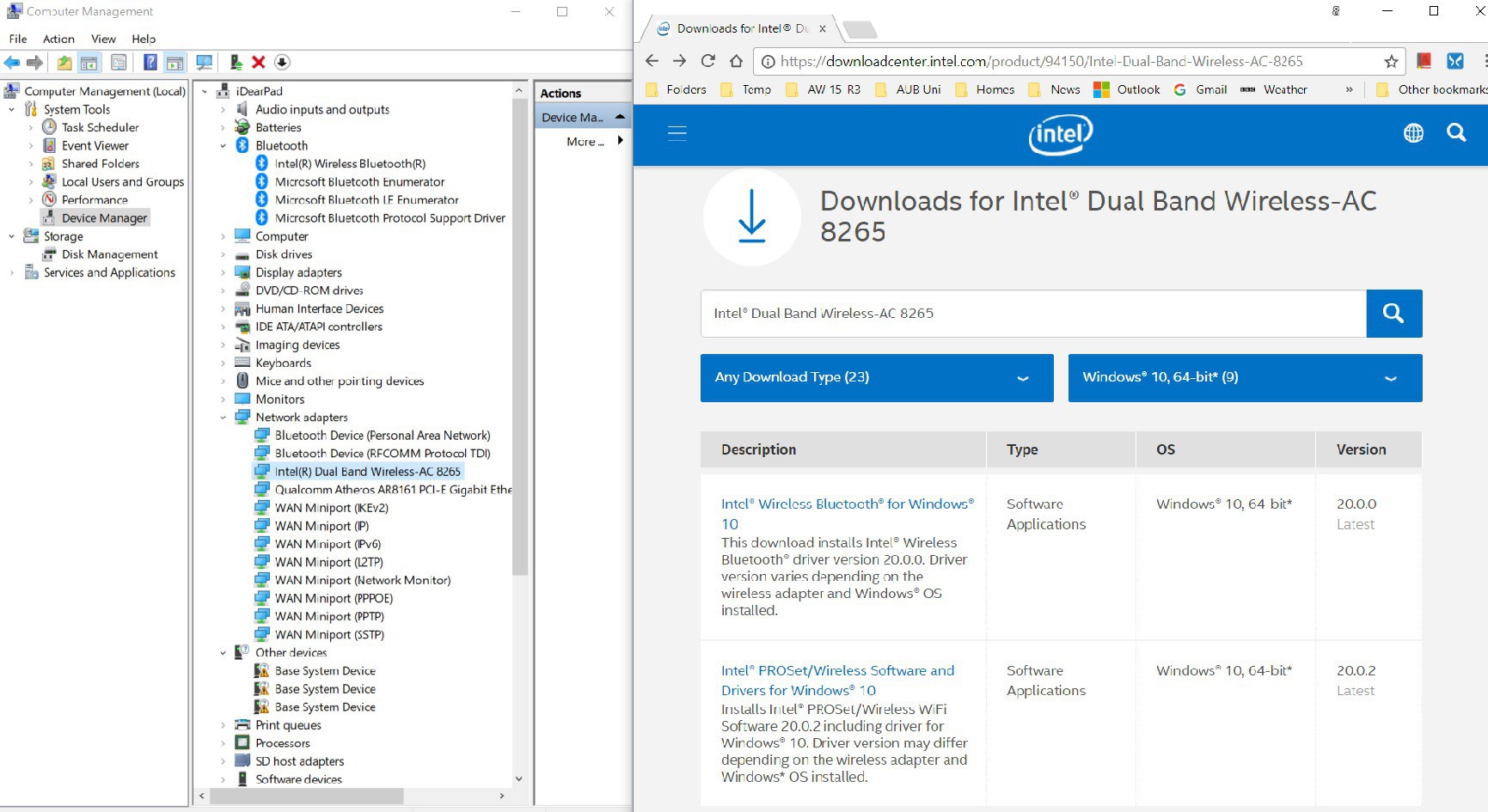Click the Batteries category icon

(242, 127)
